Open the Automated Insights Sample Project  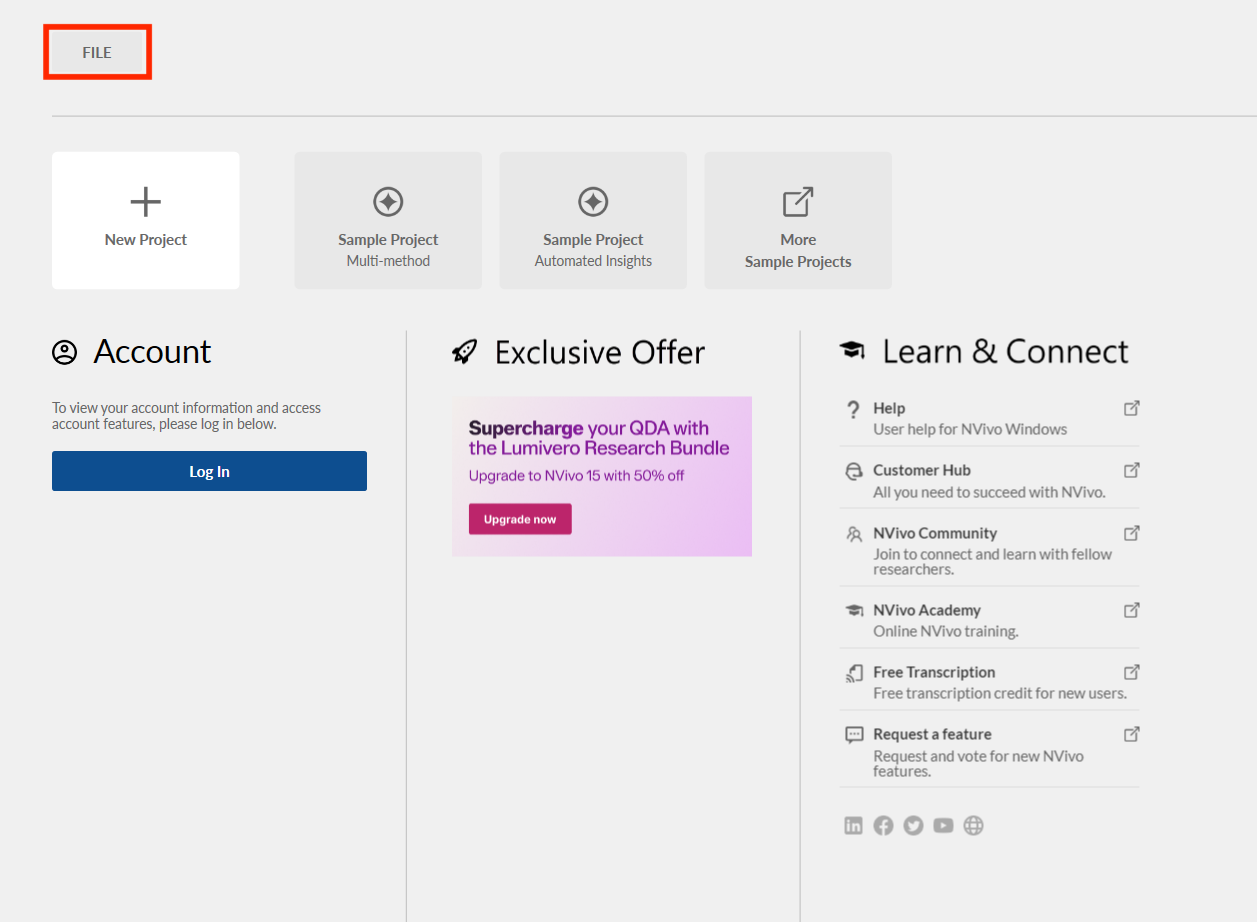[x=593, y=220]
